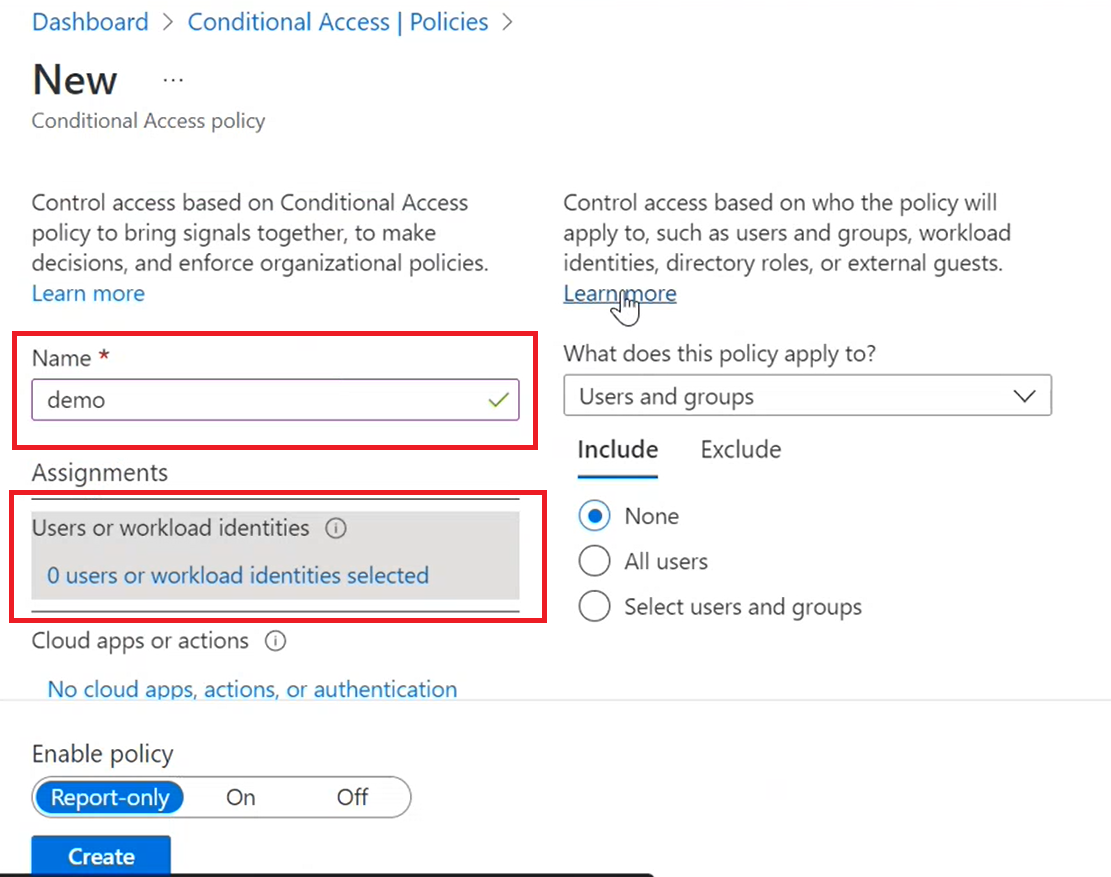The height and width of the screenshot is (877, 1111).
Task: Open the Include tab
Action: pyautogui.click(x=617, y=449)
